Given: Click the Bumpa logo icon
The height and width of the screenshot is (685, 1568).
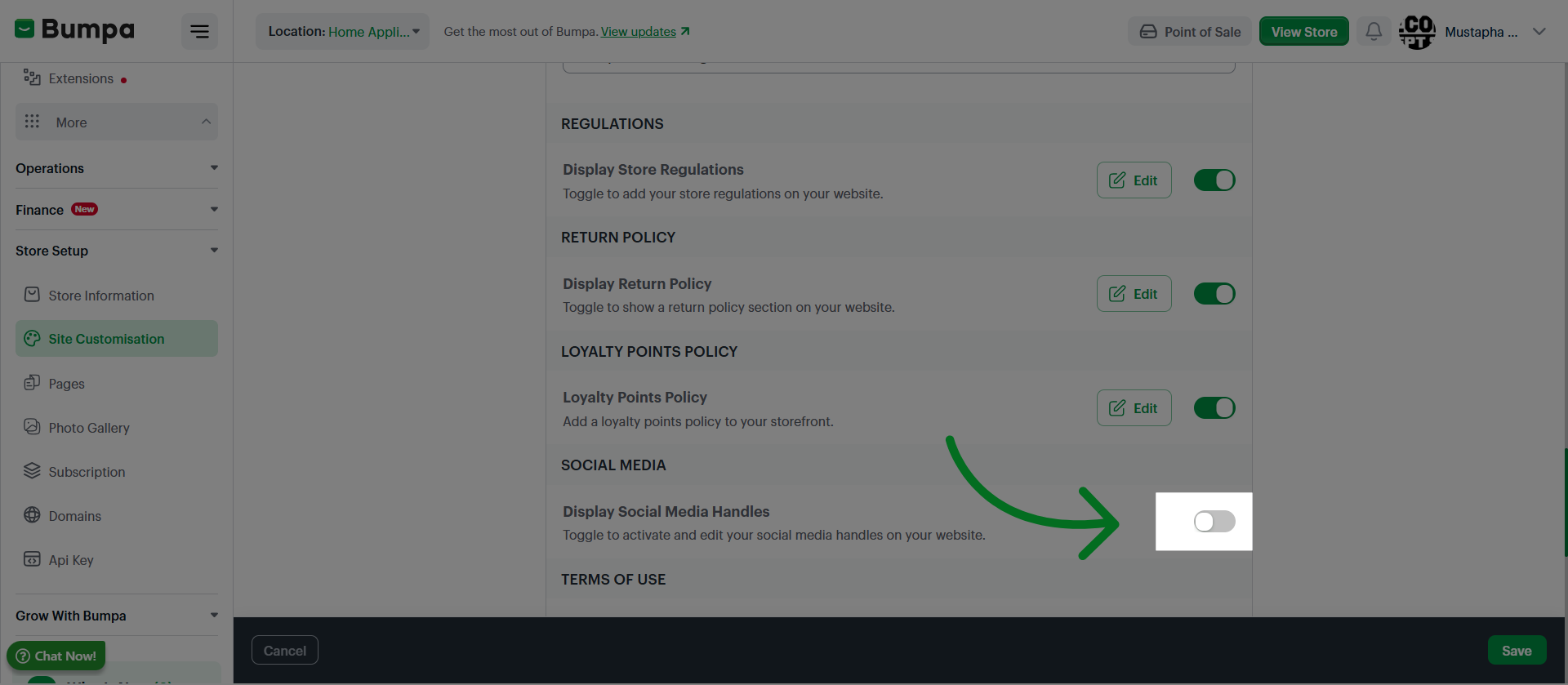Looking at the screenshot, I should click(24, 29).
